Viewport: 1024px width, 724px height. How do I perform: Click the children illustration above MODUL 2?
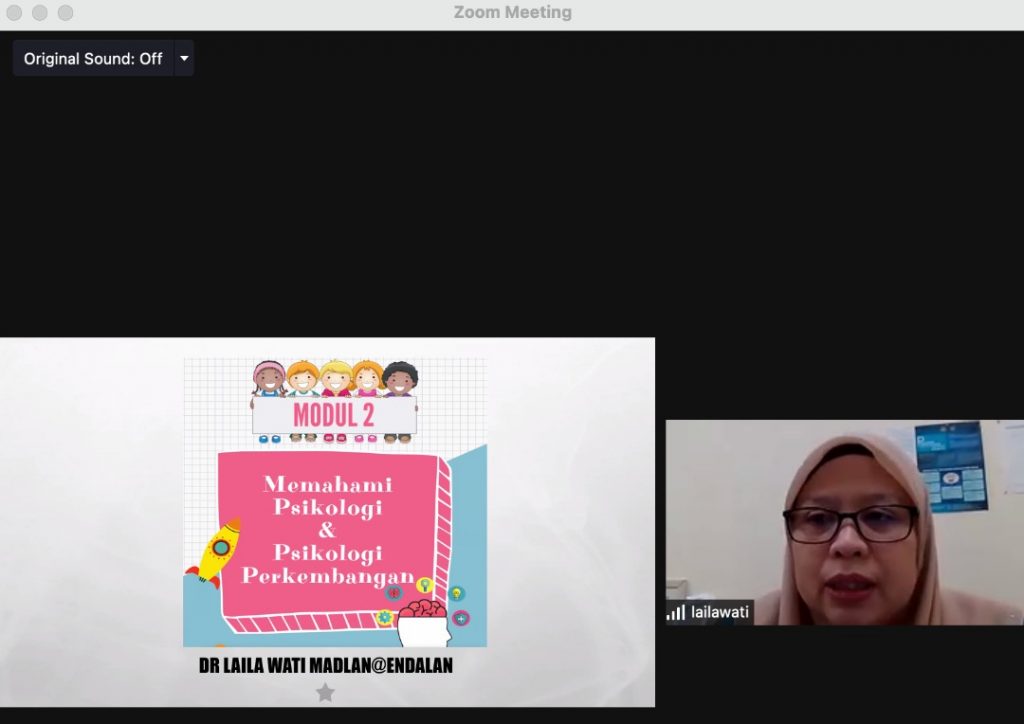334,378
